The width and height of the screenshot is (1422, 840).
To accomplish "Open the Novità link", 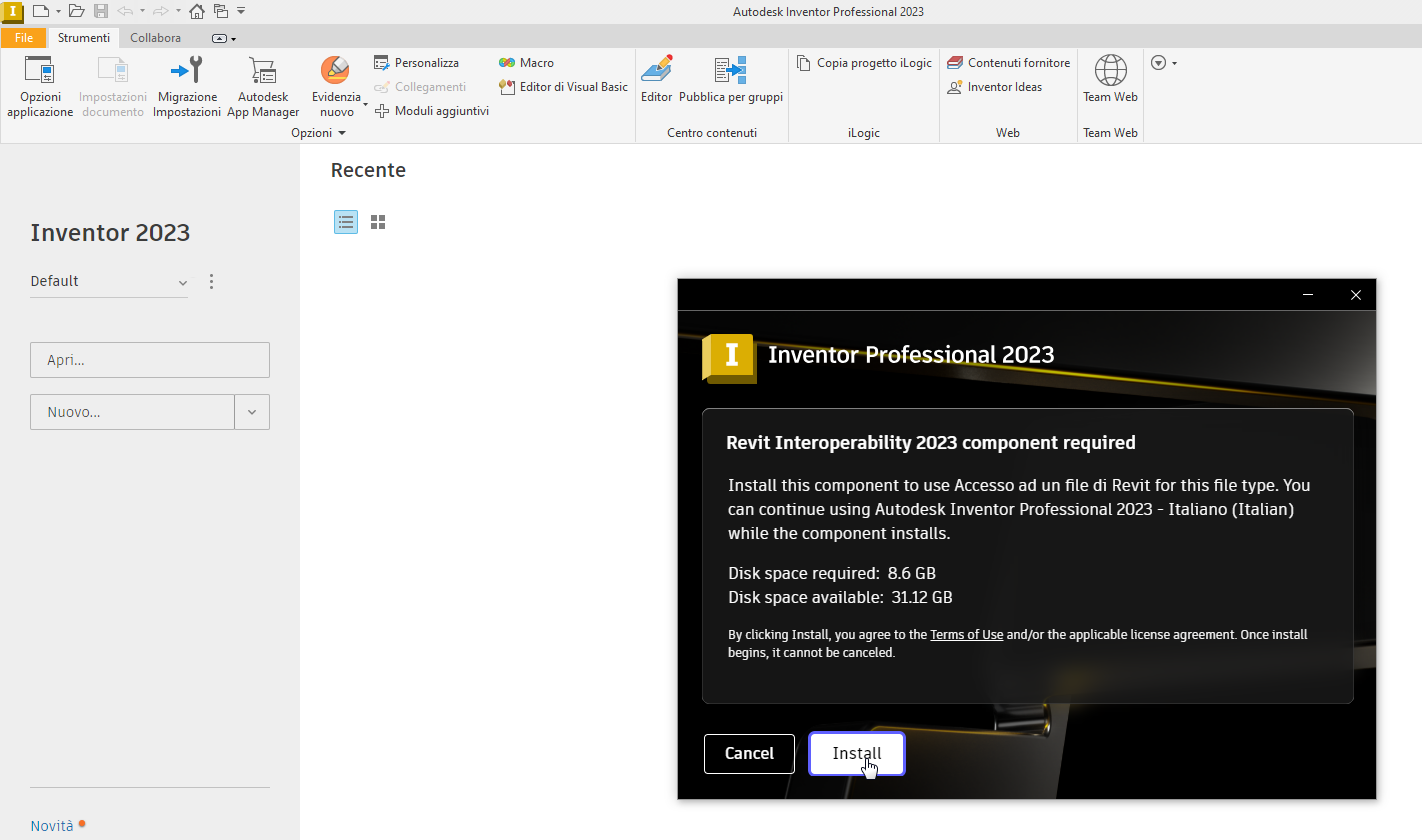I will point(52,826).
